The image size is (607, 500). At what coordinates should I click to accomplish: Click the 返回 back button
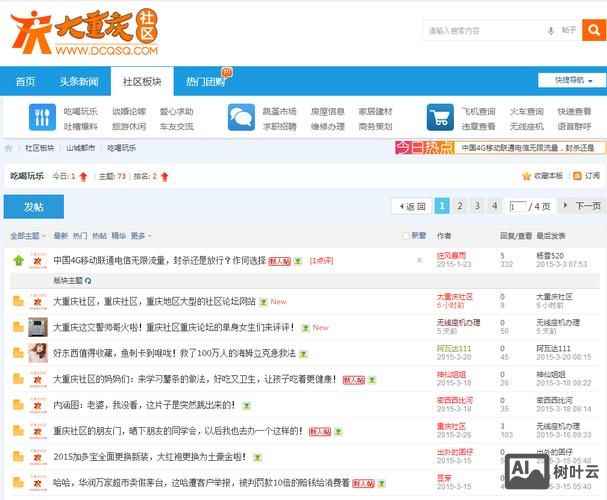pyautogui.click(x=412, y=206)
